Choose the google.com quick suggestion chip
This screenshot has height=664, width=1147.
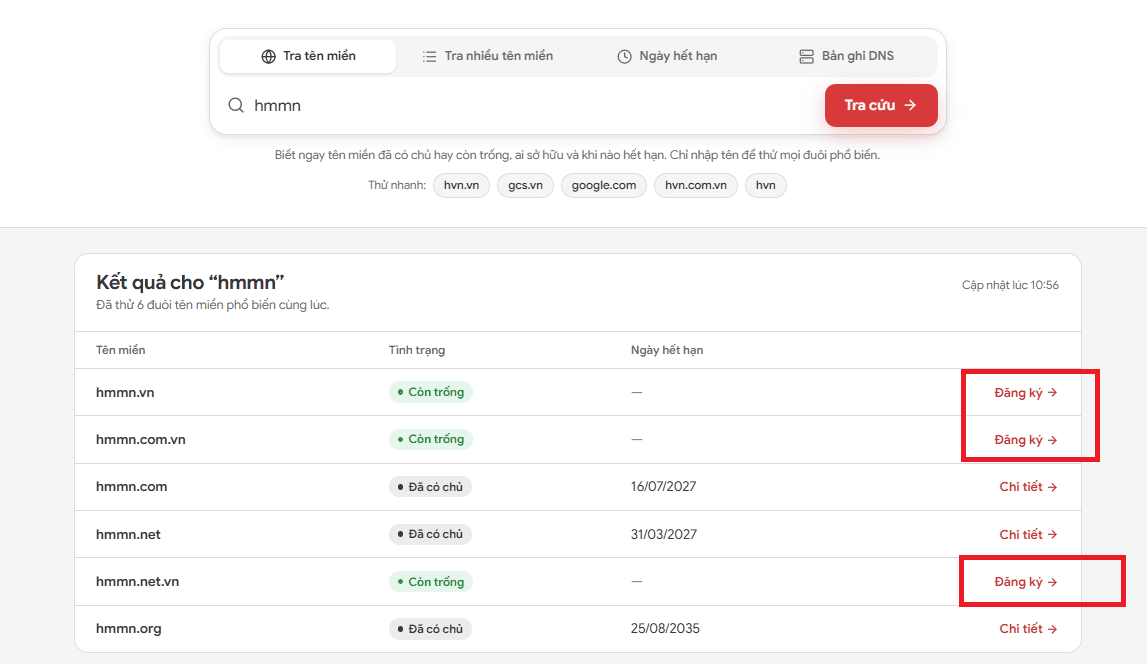click(603, 185)
